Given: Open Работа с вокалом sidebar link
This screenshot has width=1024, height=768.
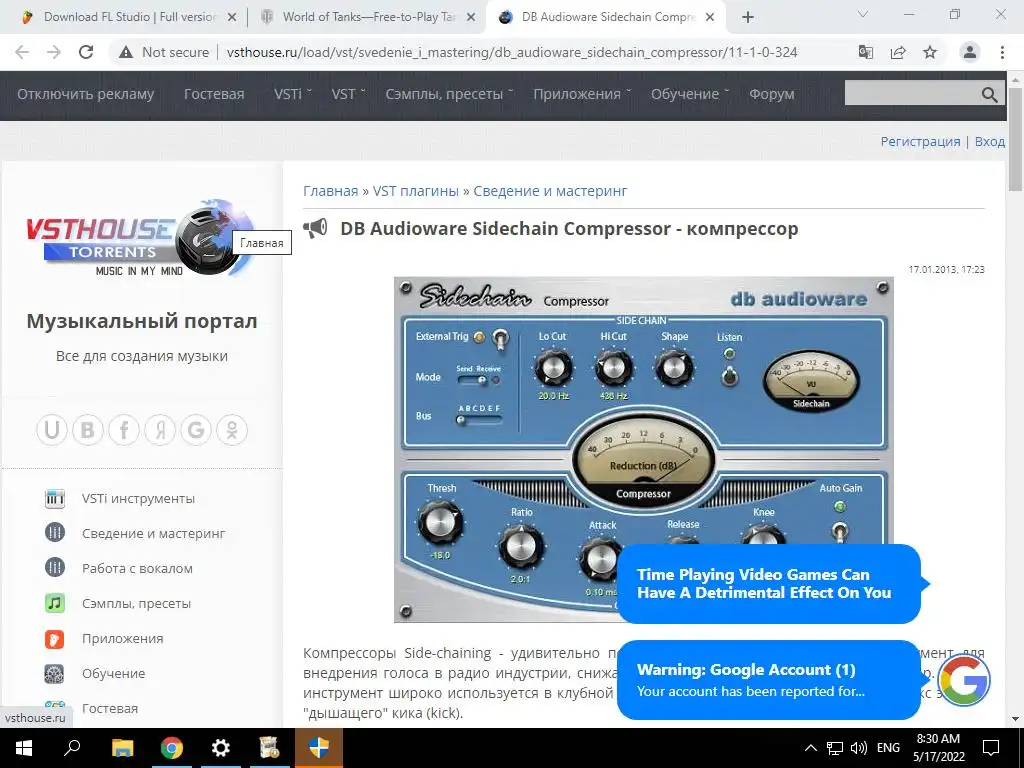Looking at the screenshot, I should 137,568.
